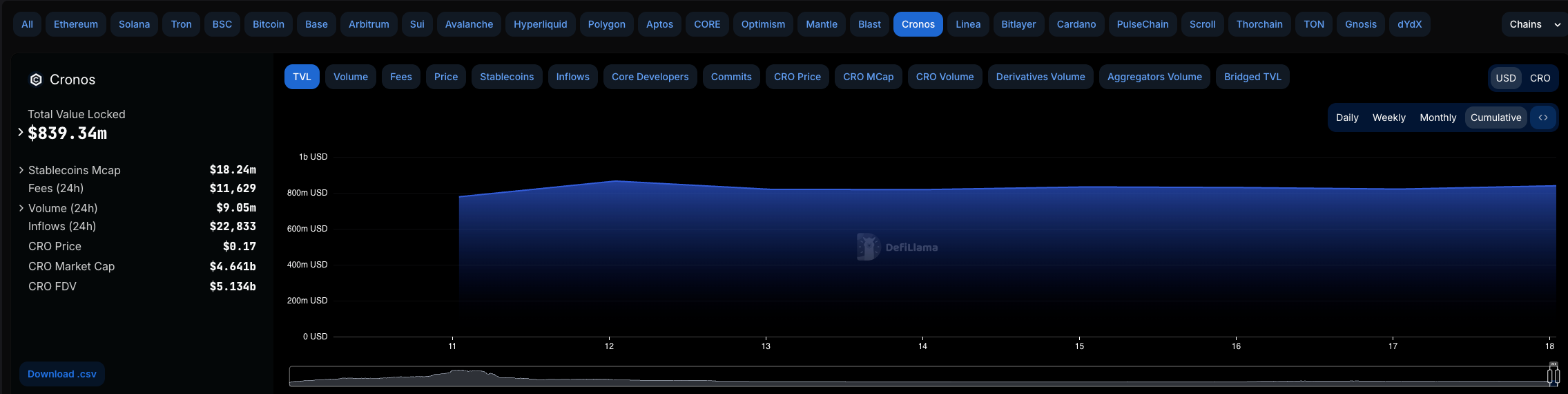The width and height of the screenshot is (1568, 394).
Task: Open the Solana chain tab
Action: 134,24
